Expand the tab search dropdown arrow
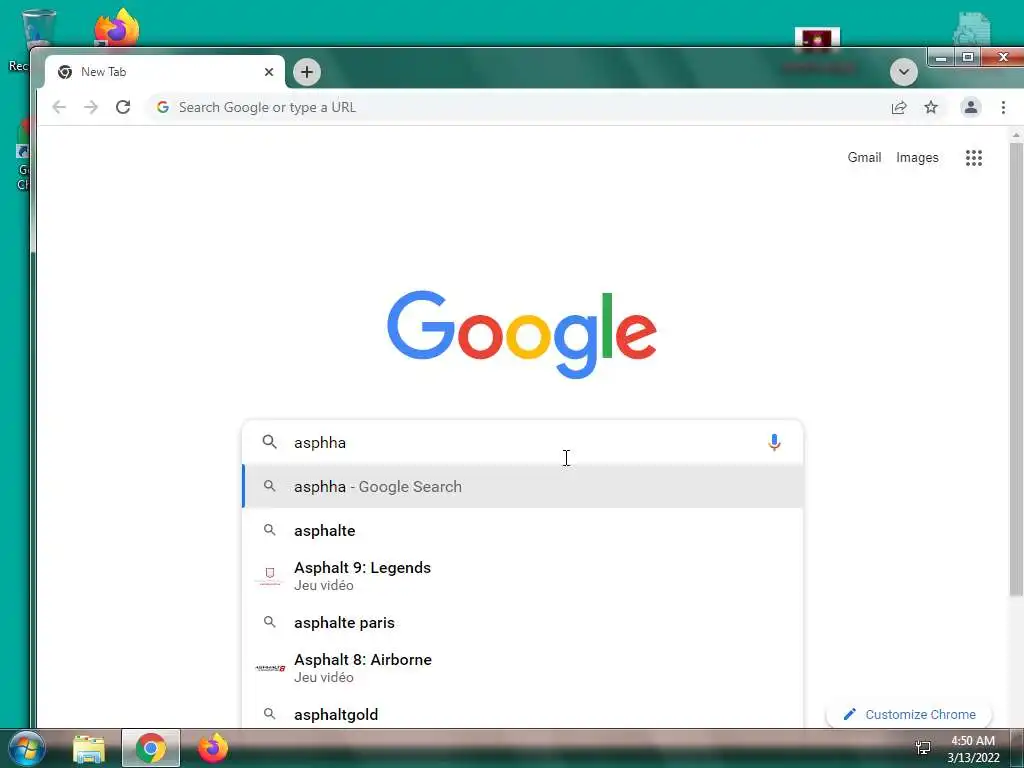The image size is (1024, 768). tap(904, 72)
